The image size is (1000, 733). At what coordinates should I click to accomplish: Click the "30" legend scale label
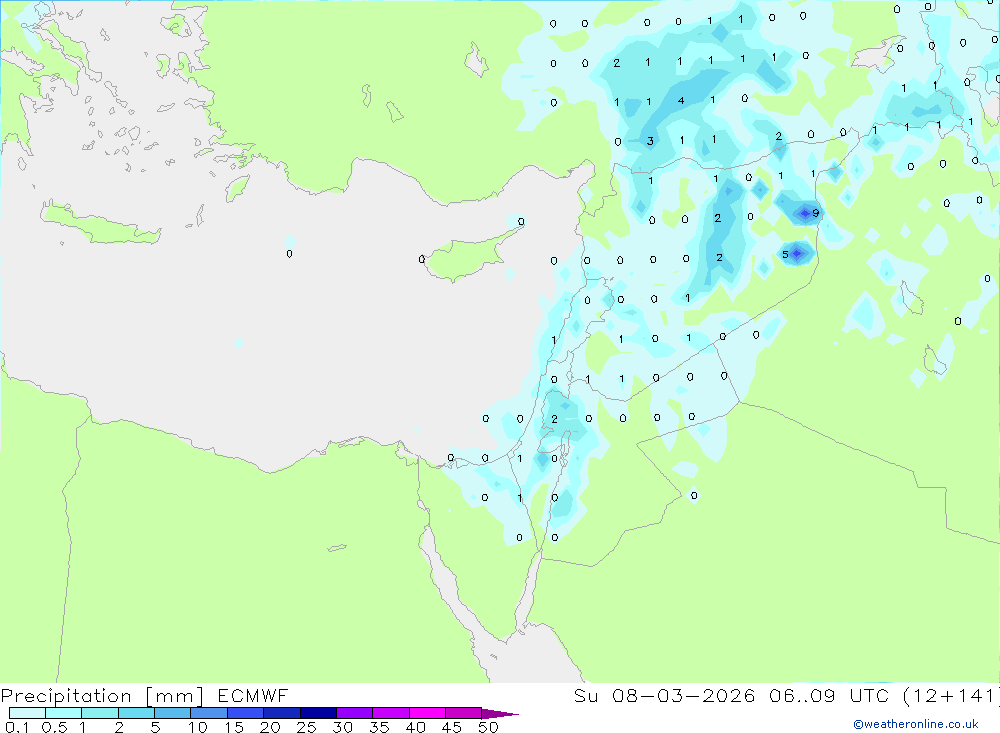point(342,727)
